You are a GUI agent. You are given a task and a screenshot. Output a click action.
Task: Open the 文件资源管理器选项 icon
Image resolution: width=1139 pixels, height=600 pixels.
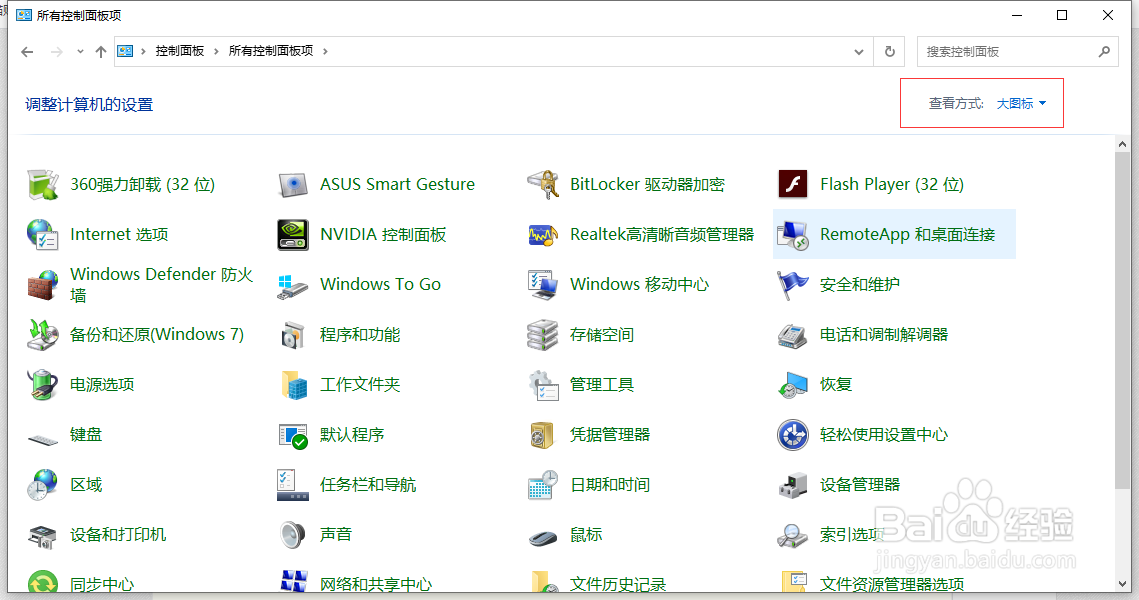pyautogui.click(x=793, y=582)
